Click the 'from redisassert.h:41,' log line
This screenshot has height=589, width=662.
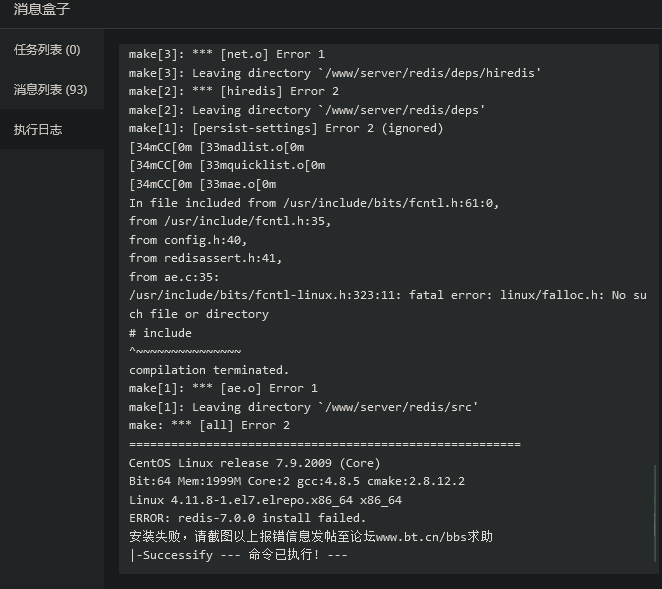(206, 258)
